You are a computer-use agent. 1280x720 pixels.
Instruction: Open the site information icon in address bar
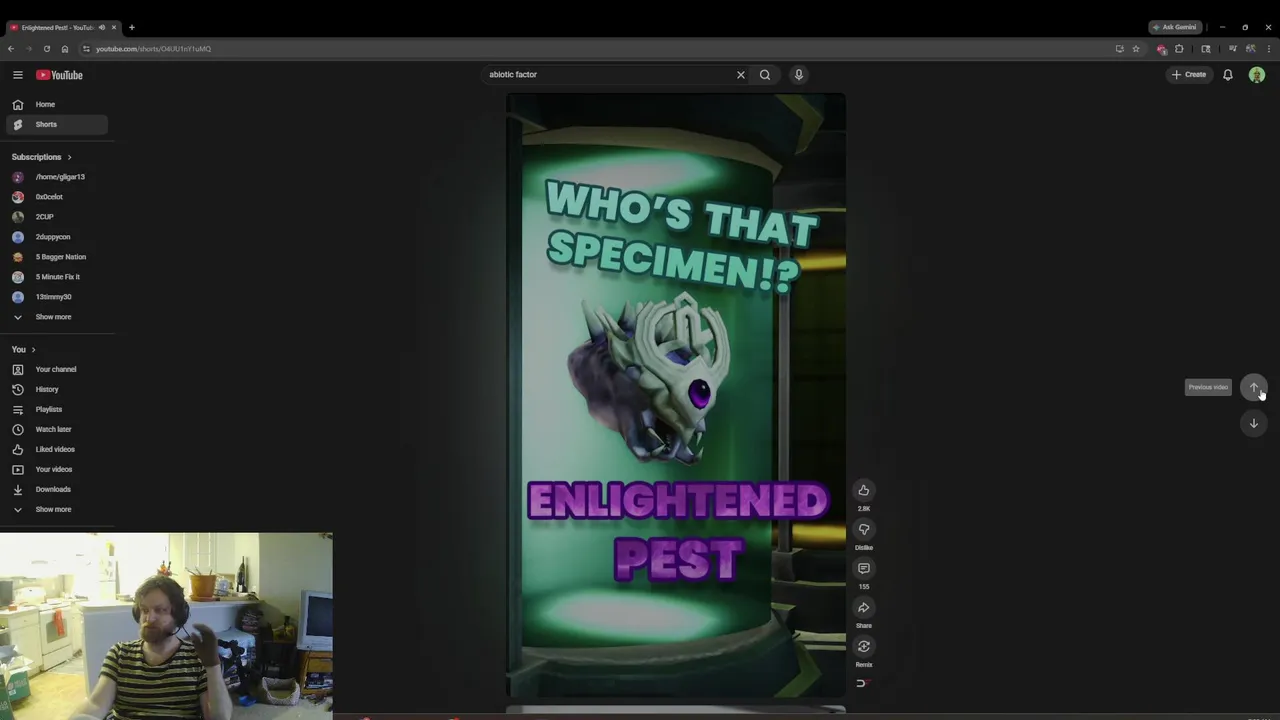click(x=86, y=49)
